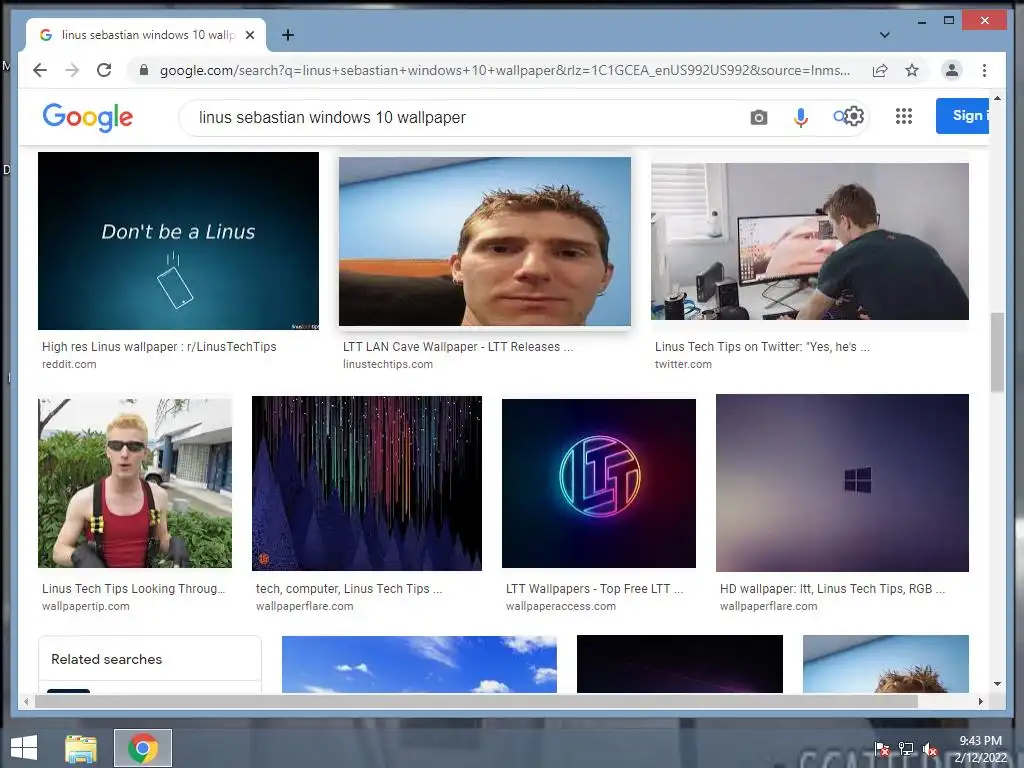The width and height of the screenshot is (1024, 768).
Task: Open High res Linus wallpaper link
Action: [x=159, y=347]
